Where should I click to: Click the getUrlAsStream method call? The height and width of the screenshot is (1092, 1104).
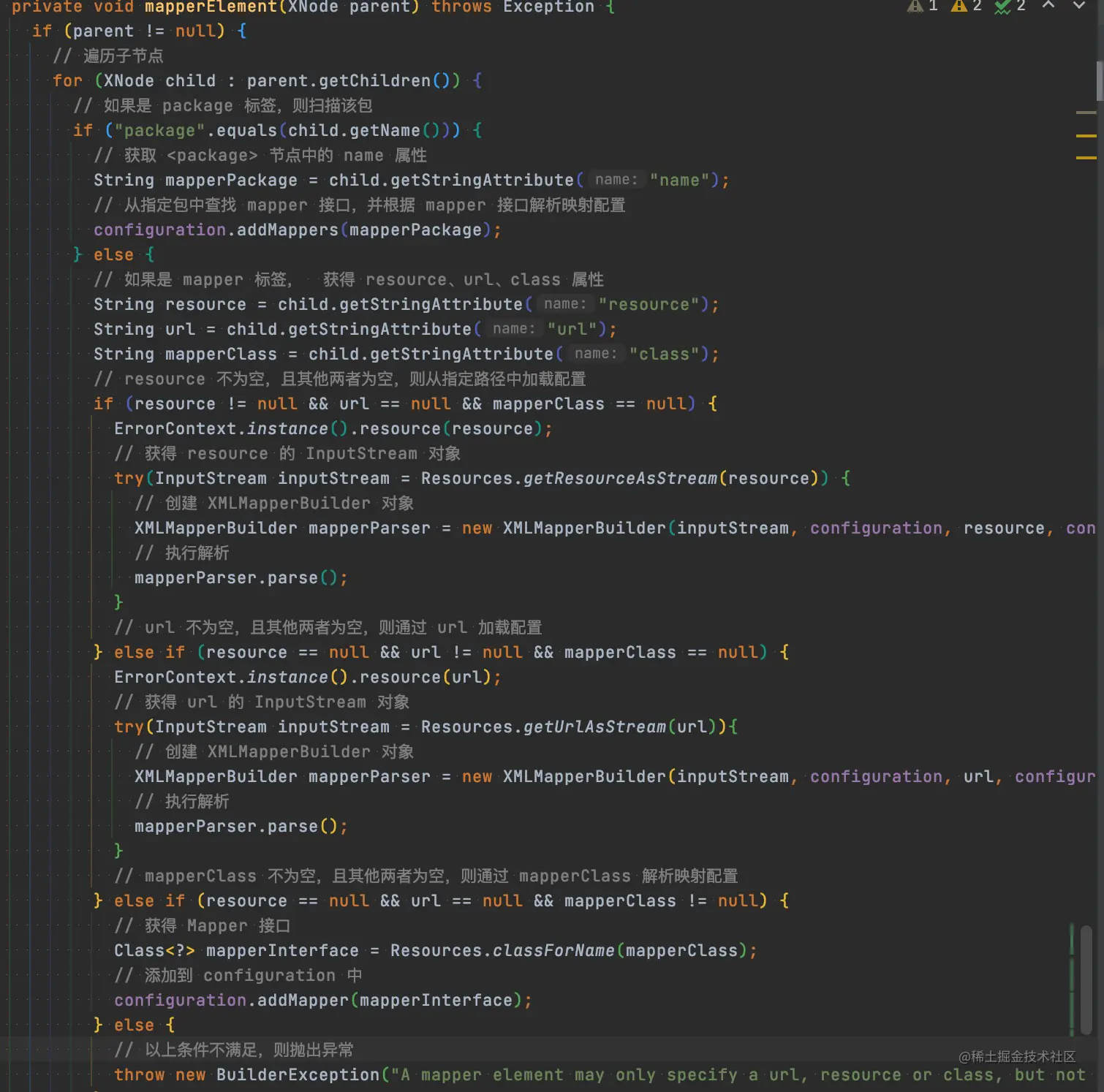[x=594, y=727]
